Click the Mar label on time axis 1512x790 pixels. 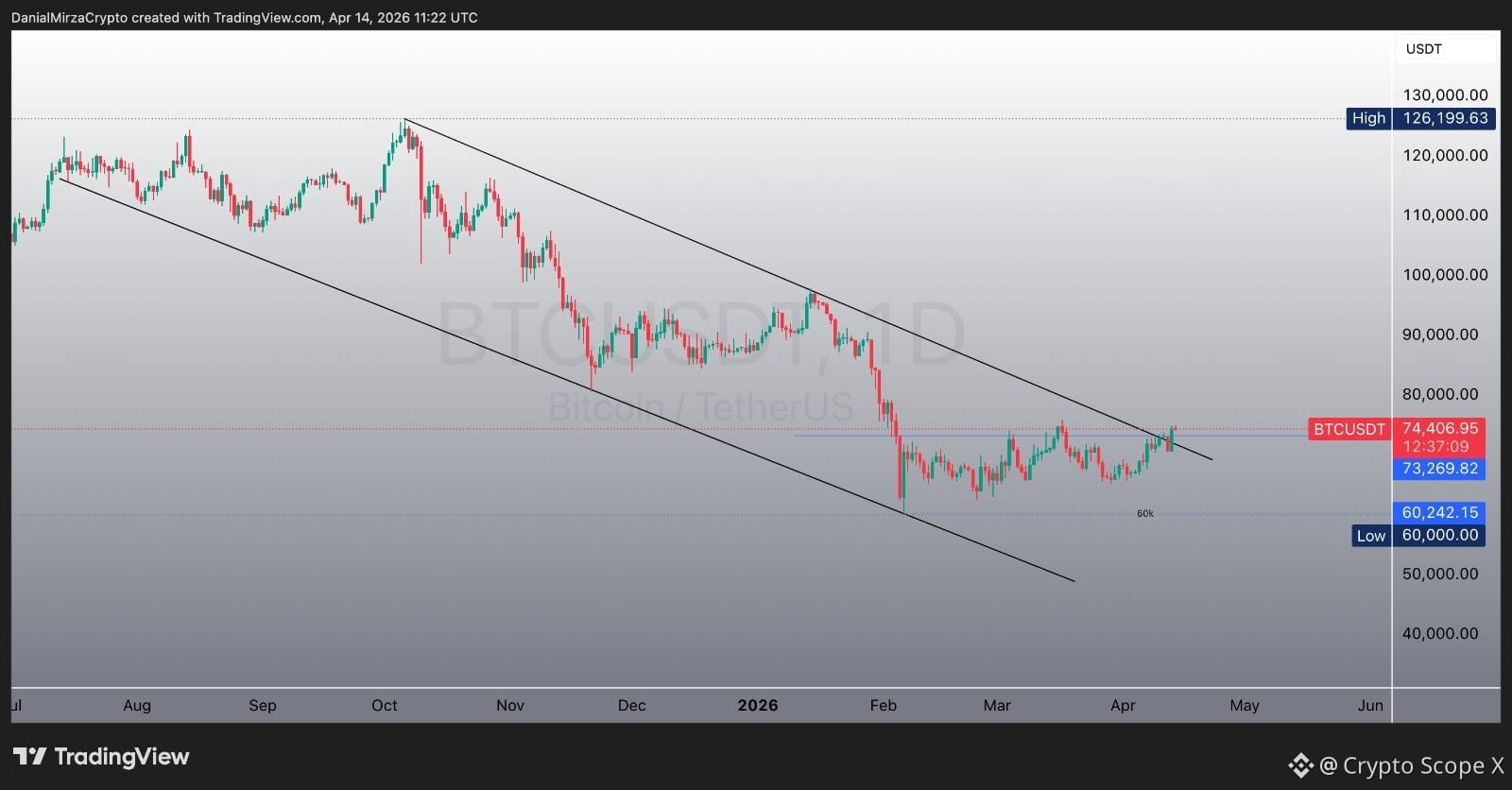pos(997,705)
